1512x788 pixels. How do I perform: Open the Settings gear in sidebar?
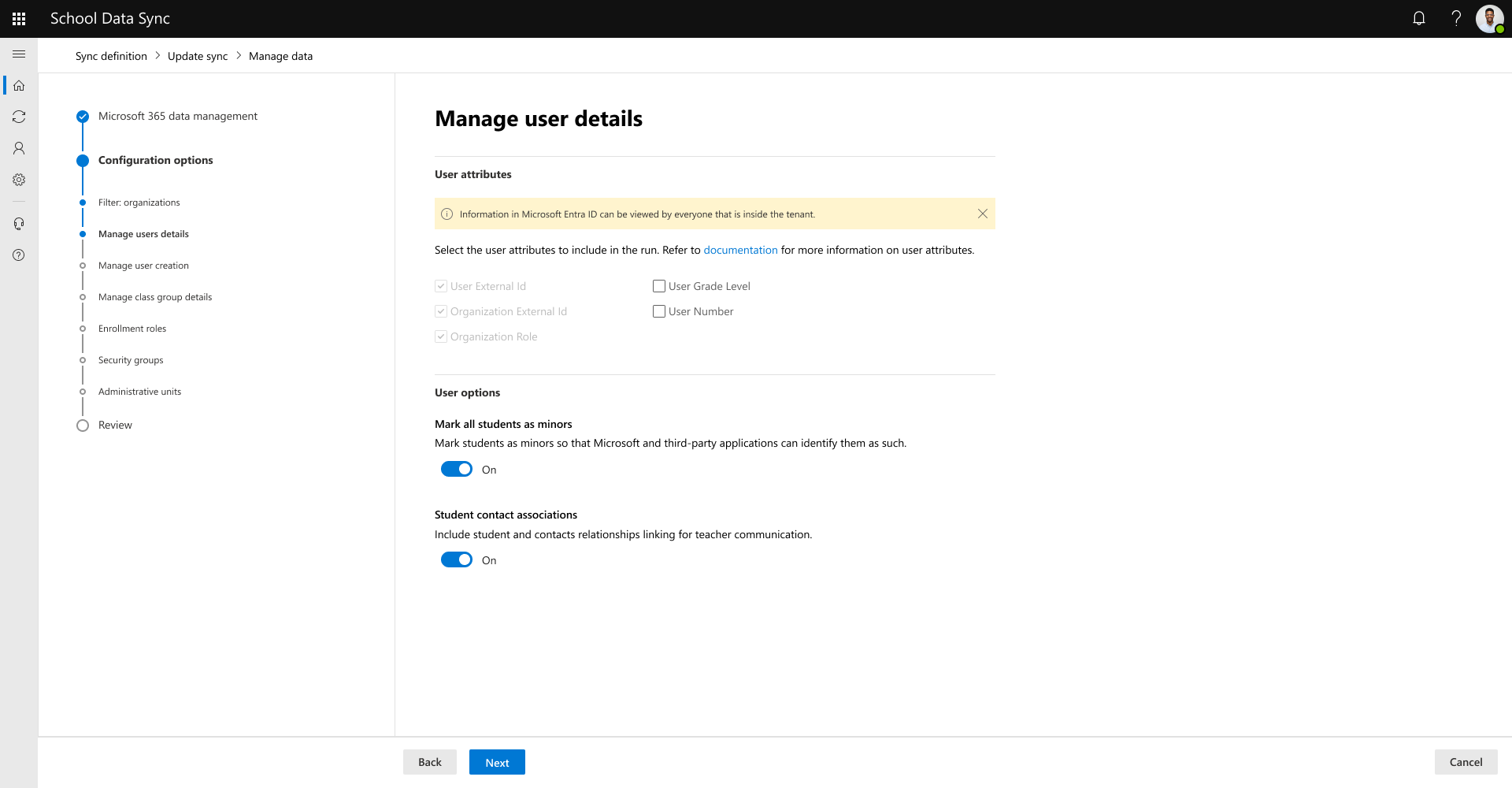coord(19,180)
